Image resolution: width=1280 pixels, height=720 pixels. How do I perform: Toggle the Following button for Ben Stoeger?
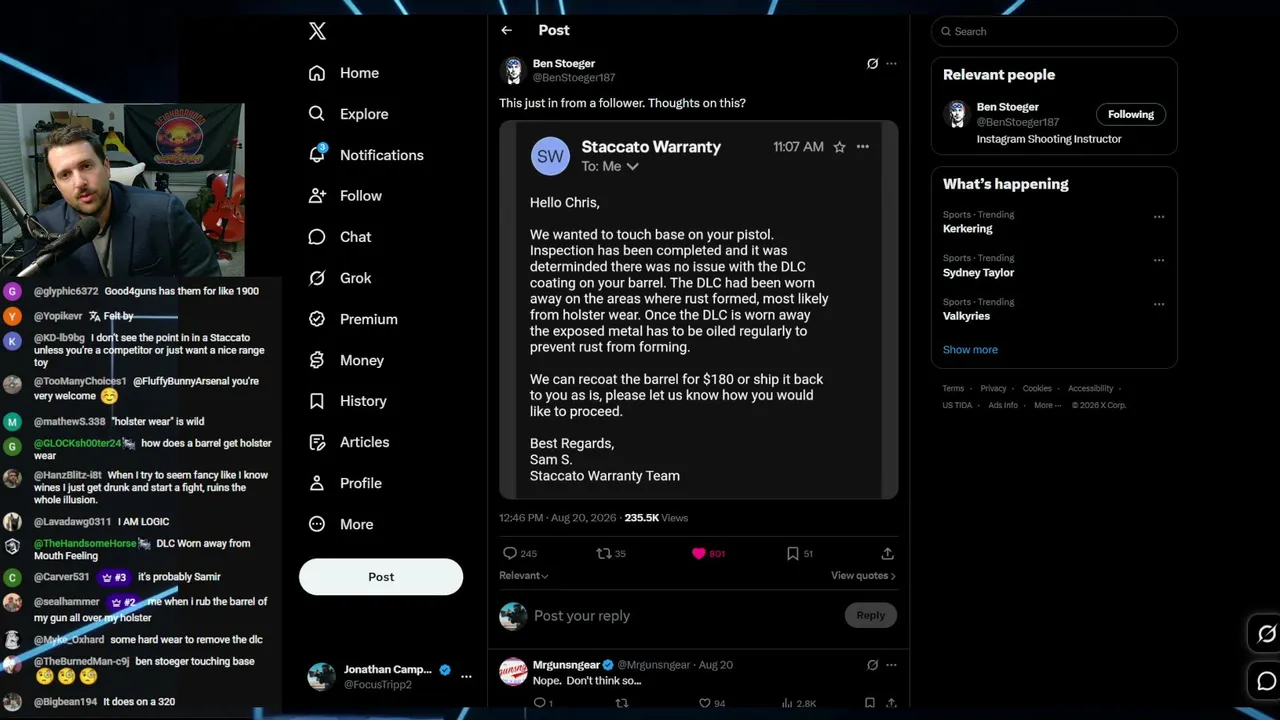pyautogui.click(x=1131, y=114)
